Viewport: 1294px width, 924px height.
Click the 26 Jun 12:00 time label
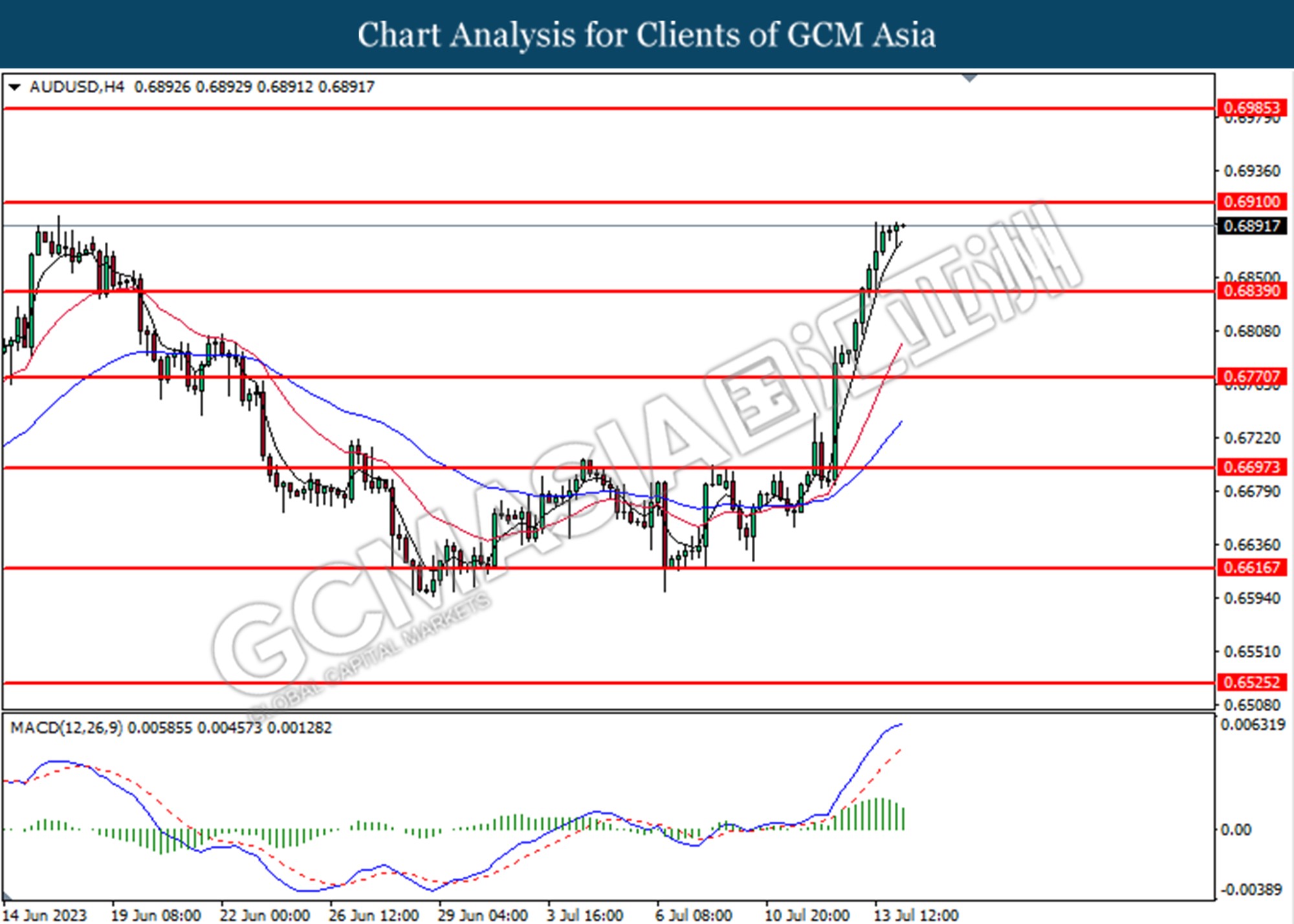[374, 915]
